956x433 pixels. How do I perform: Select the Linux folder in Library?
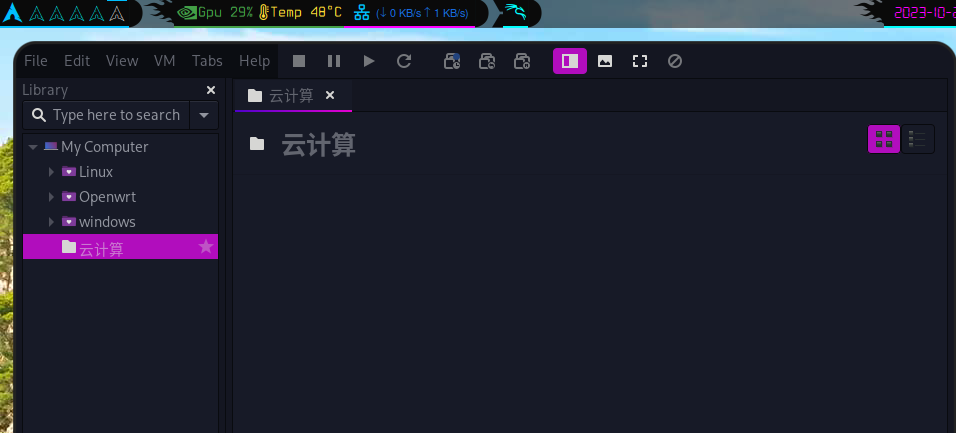click(96, 172)
